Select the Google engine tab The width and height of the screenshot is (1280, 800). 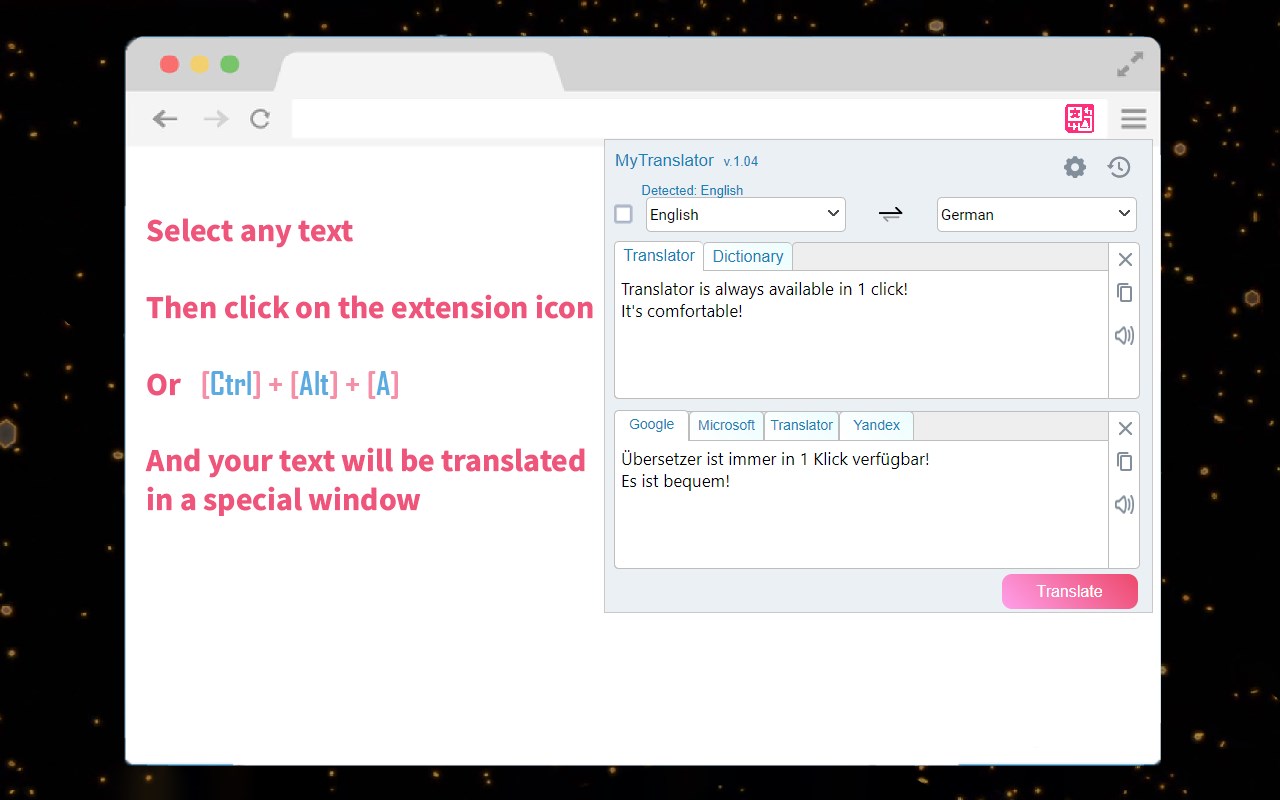coord(652,425)
